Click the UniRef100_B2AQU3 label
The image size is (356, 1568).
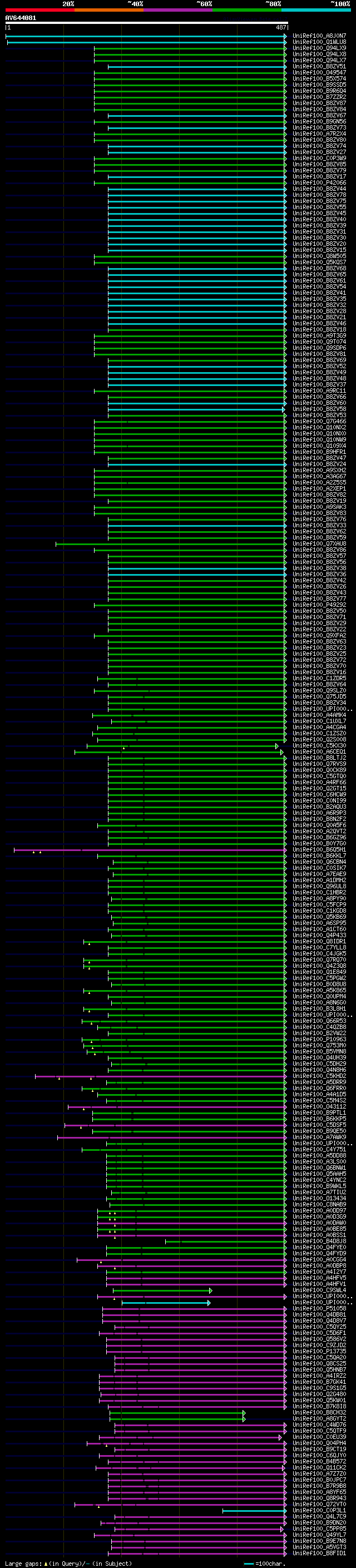coord(319,807)
